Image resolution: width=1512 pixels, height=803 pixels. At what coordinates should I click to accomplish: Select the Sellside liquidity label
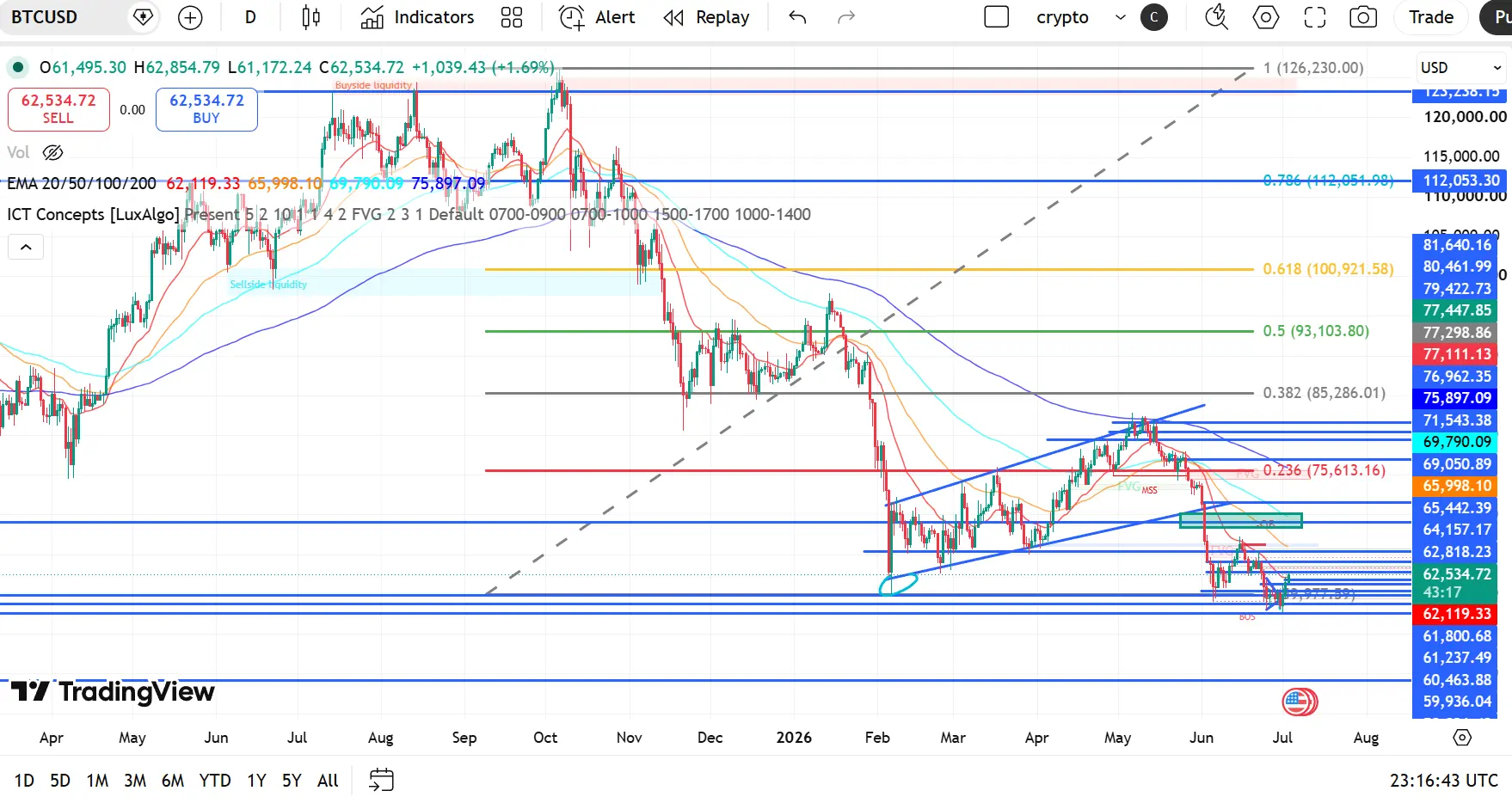coord(268,285)
